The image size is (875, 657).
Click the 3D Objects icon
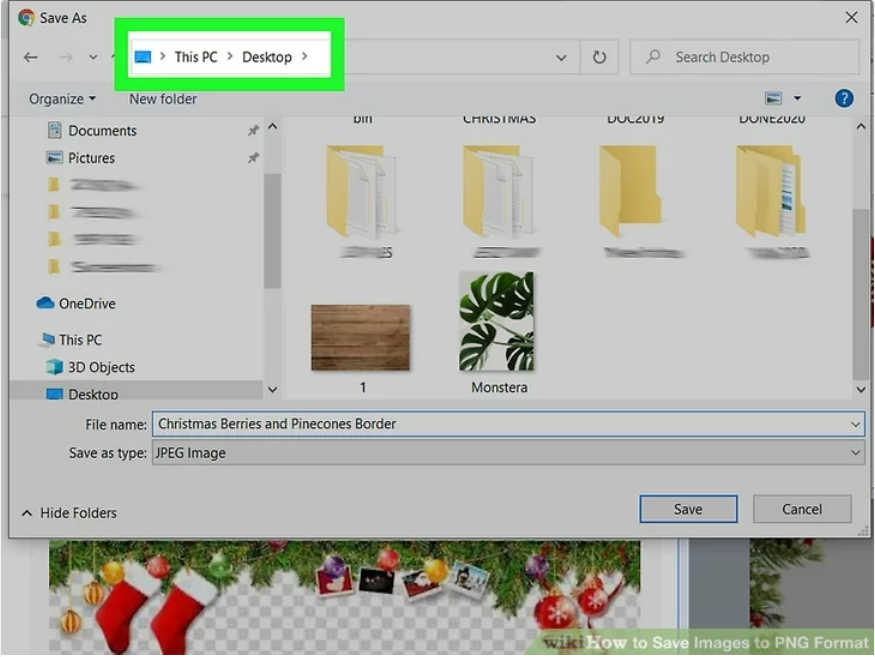54,367
